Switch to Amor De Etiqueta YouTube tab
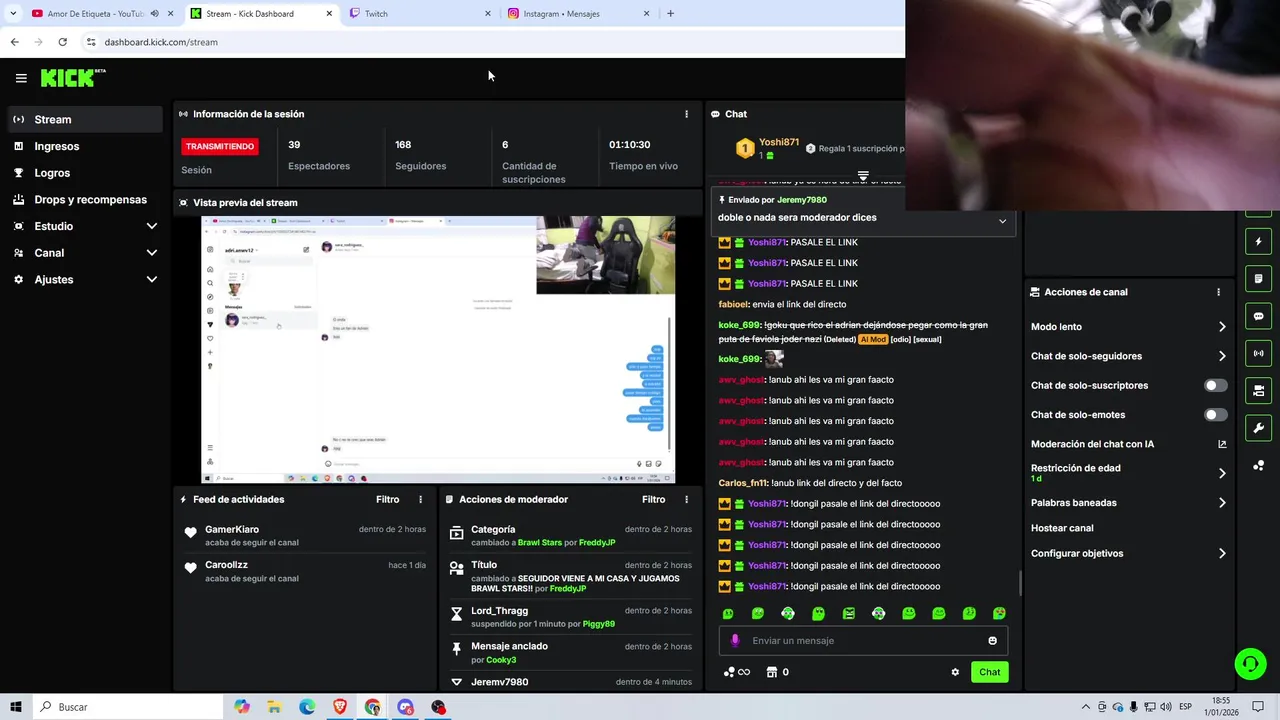Image resolution: width=1280 pixels, height=720 pixels. [101, 14]
